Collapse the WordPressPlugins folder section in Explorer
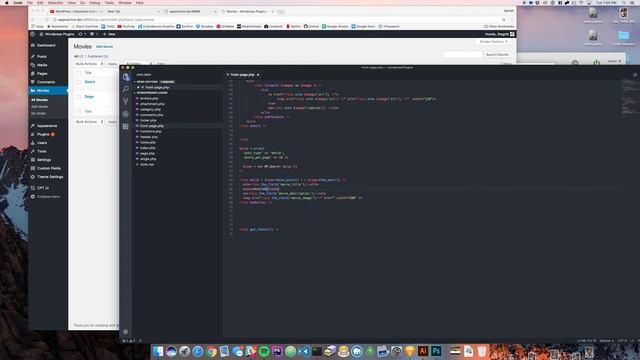The image size is (640, 360). point(152,93)
